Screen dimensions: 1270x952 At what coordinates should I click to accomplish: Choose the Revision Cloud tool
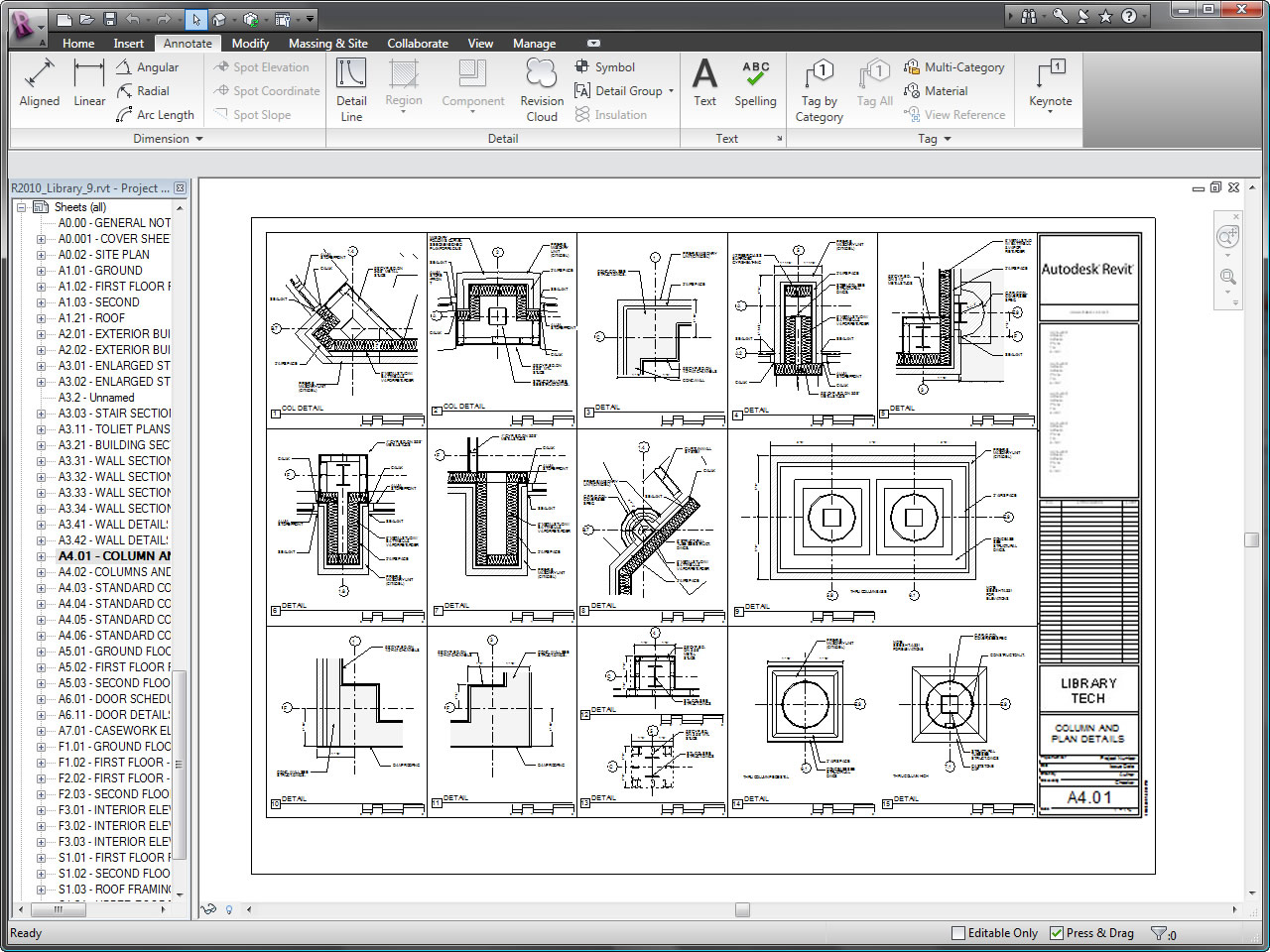pyautogui.click(x=542, y=89)
